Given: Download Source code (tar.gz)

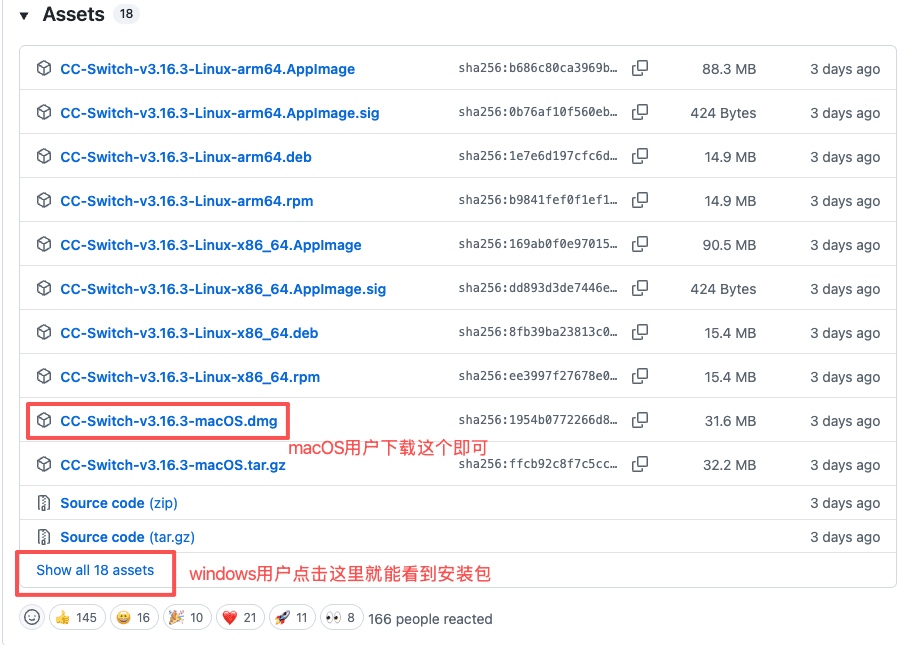Looking at the screenshot, I should [127, 537].
